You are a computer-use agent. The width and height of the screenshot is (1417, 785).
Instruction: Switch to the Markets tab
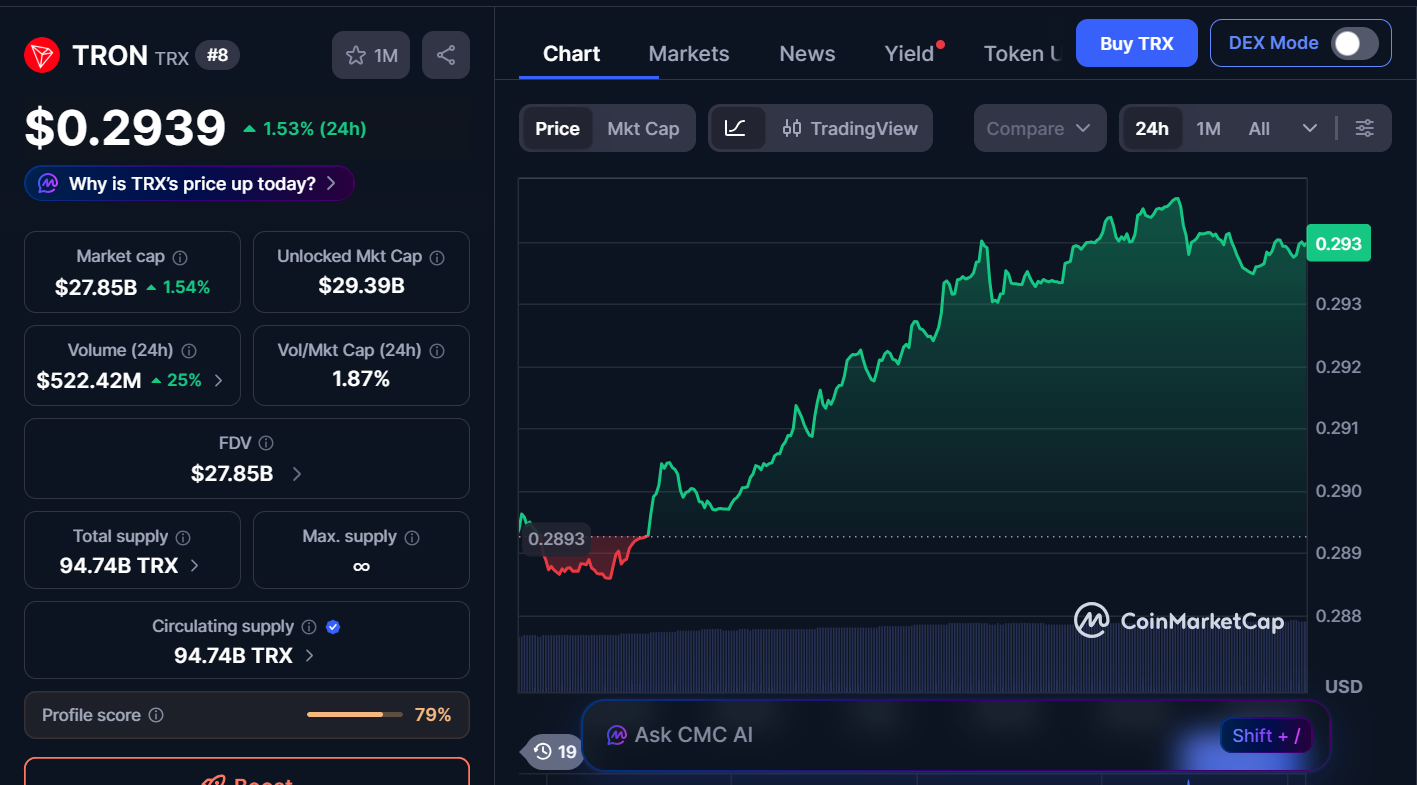click(689, 54)
